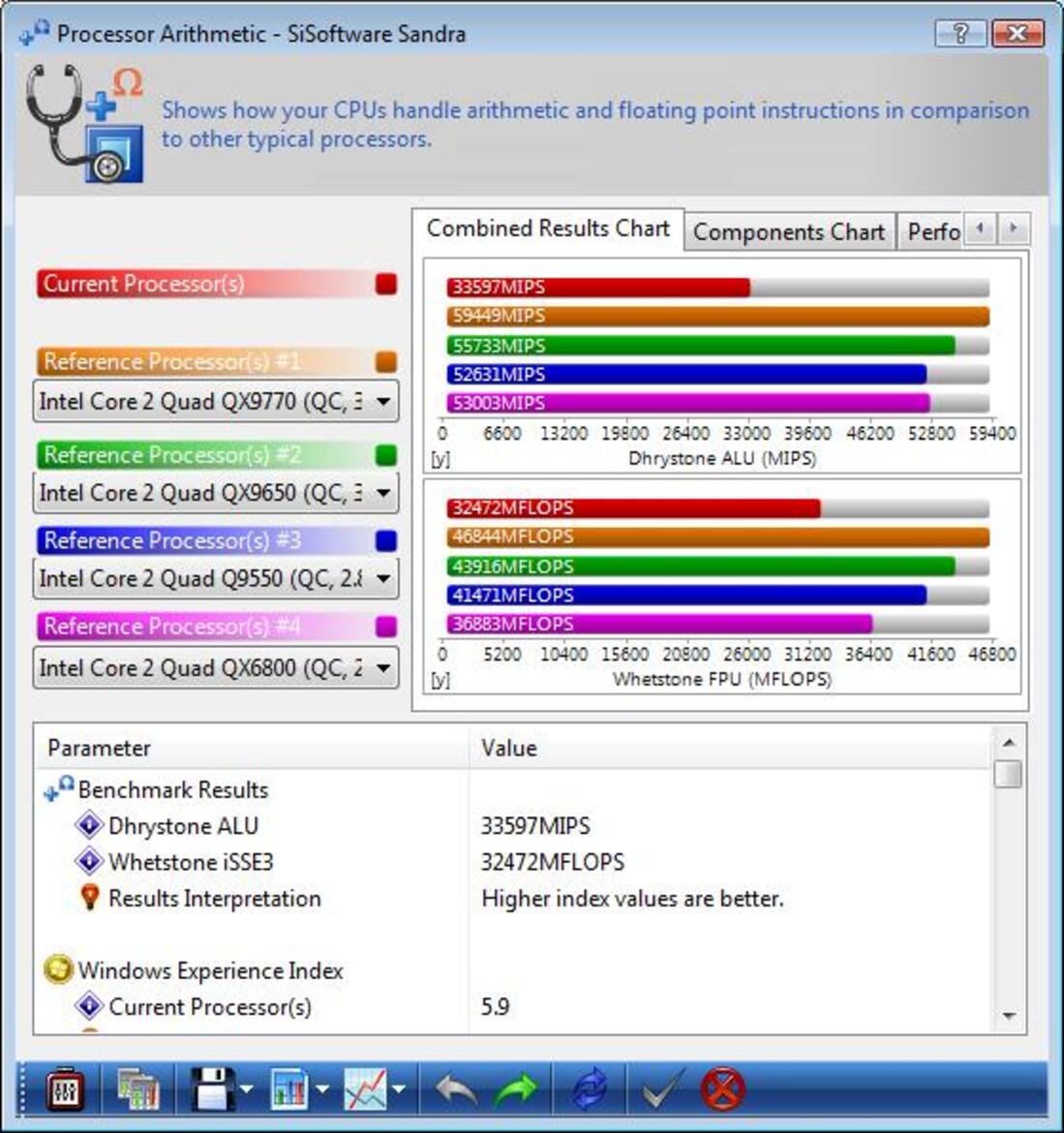Click the Results Interpretation lightbulb icon
The image size is (1064, 1133).
[x=90, y=897]
